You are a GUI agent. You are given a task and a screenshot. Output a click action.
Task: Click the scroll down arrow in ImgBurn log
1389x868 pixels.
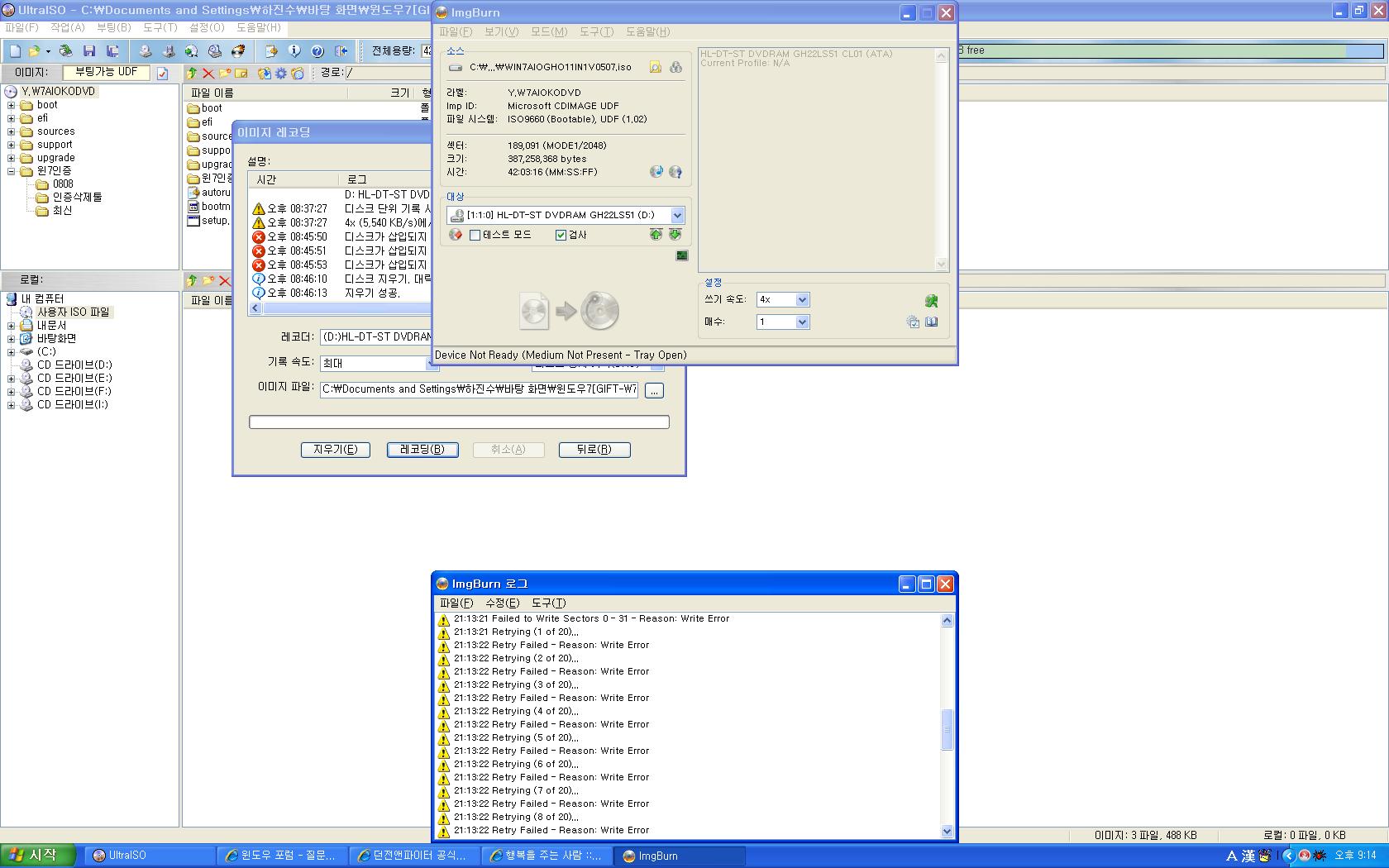947,832
